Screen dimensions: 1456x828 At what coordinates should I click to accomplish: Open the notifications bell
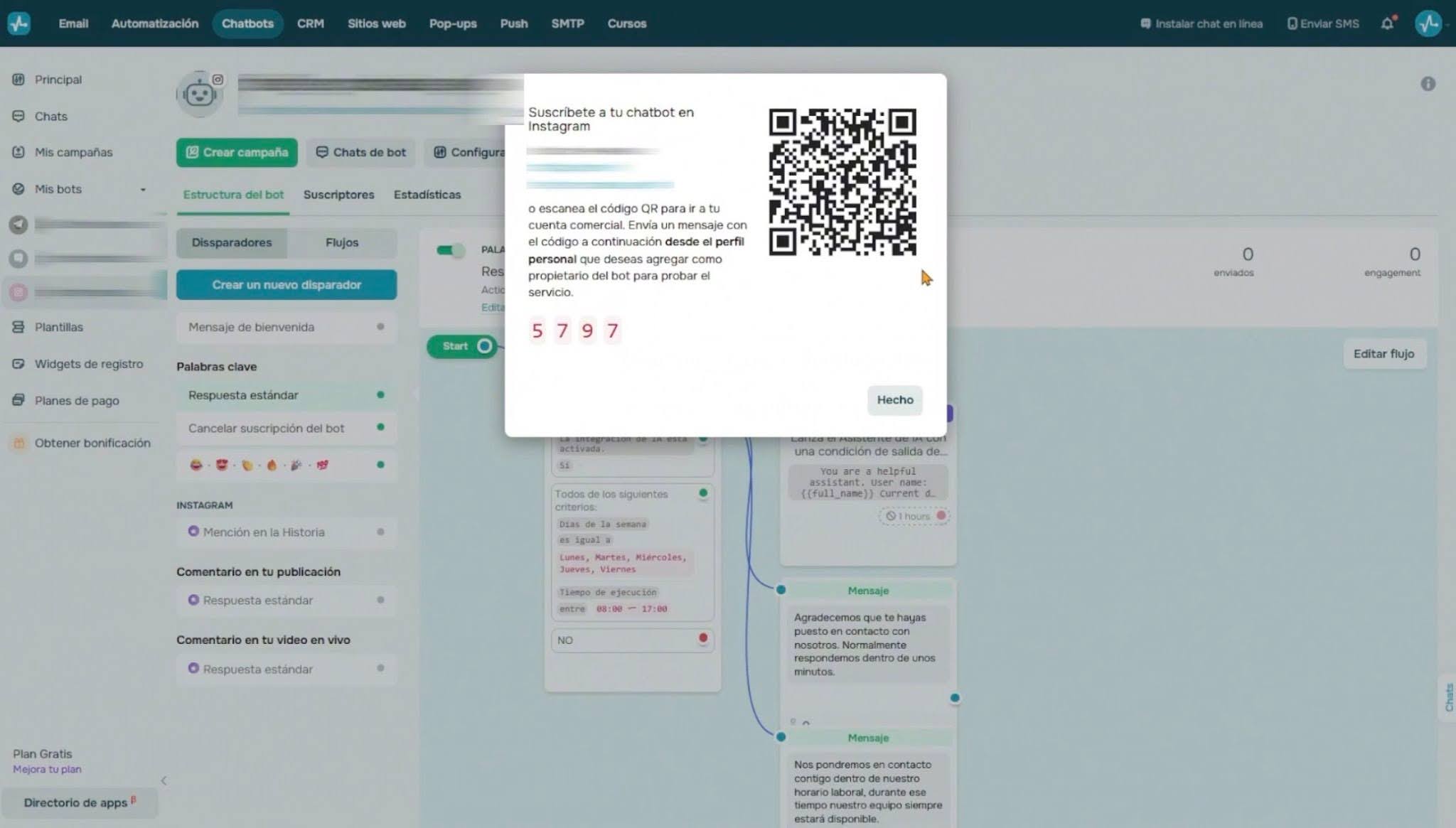click(1387, 23)
